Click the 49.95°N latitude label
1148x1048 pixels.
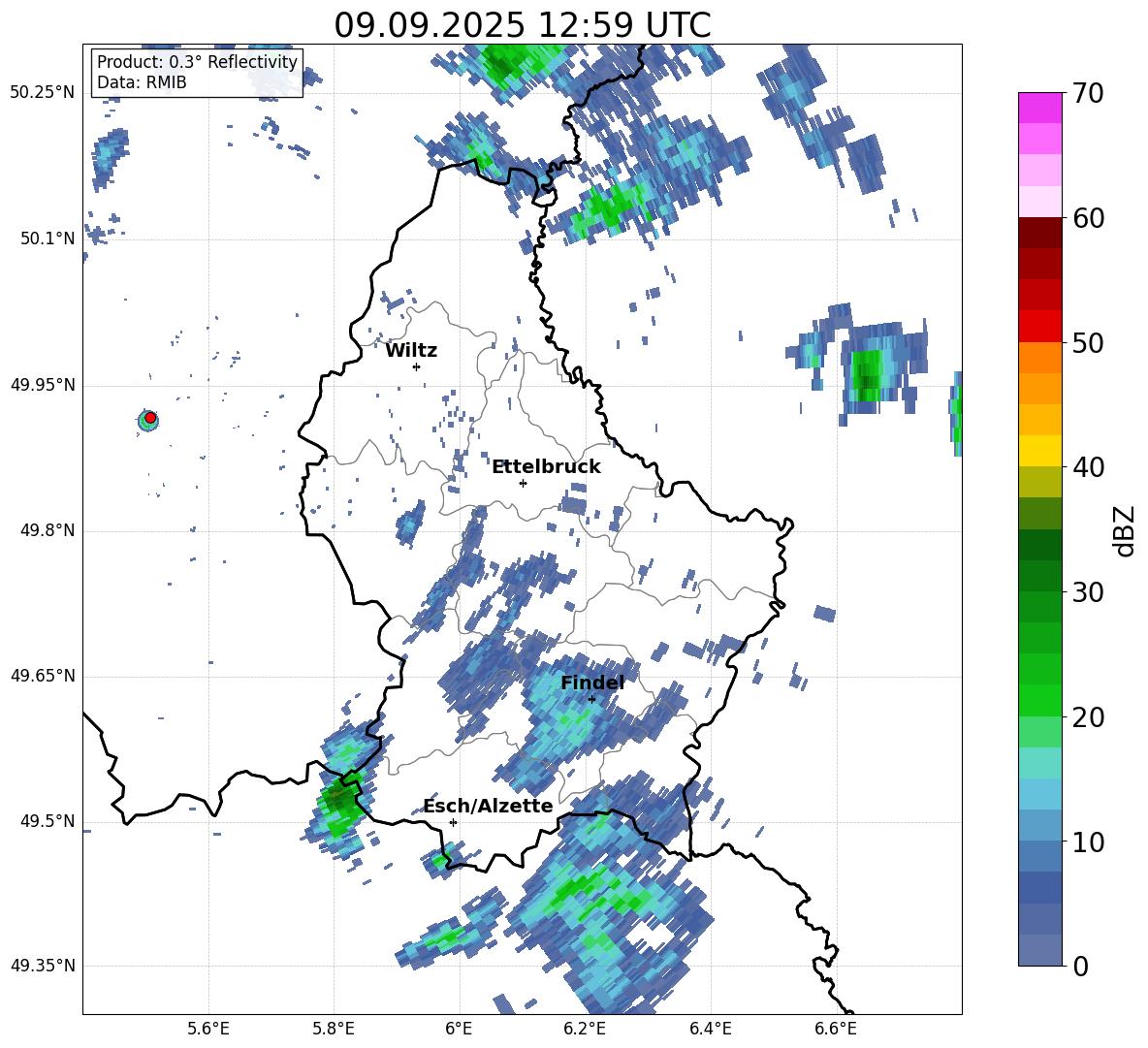coord(43,385)
